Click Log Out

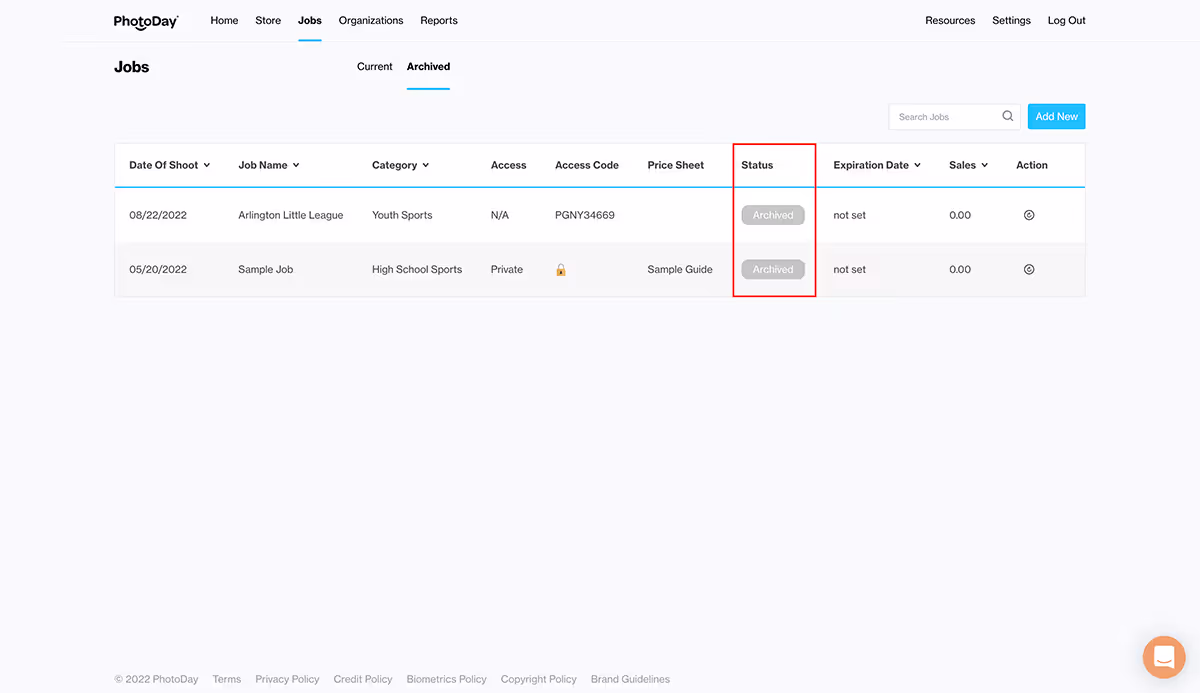click(1066, 20)
